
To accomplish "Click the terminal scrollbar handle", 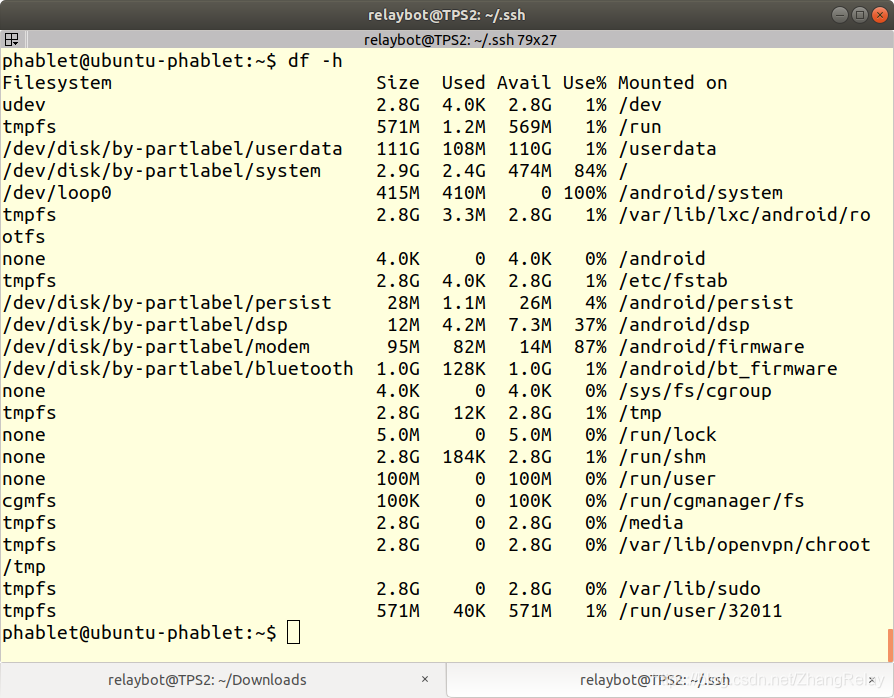I will pyautogui.click(x=891, y=645).
